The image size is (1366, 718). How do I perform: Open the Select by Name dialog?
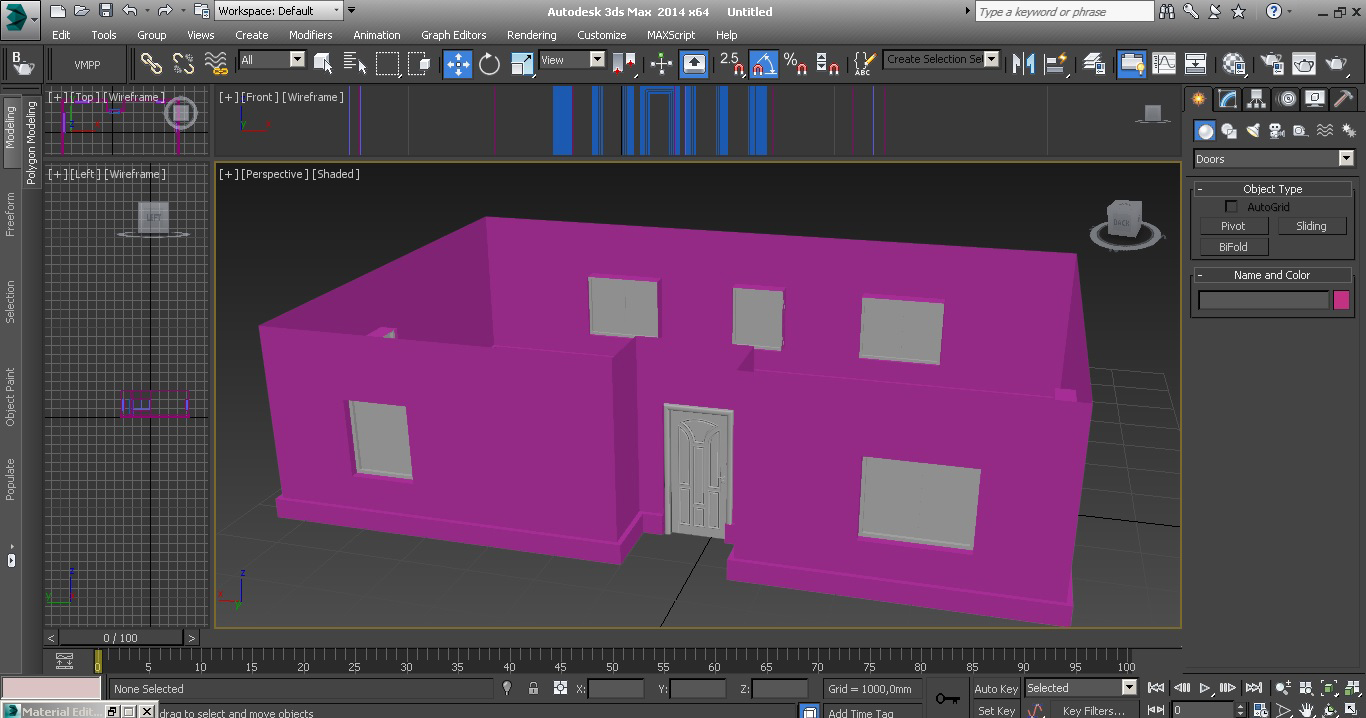click(x=355, y=64)
